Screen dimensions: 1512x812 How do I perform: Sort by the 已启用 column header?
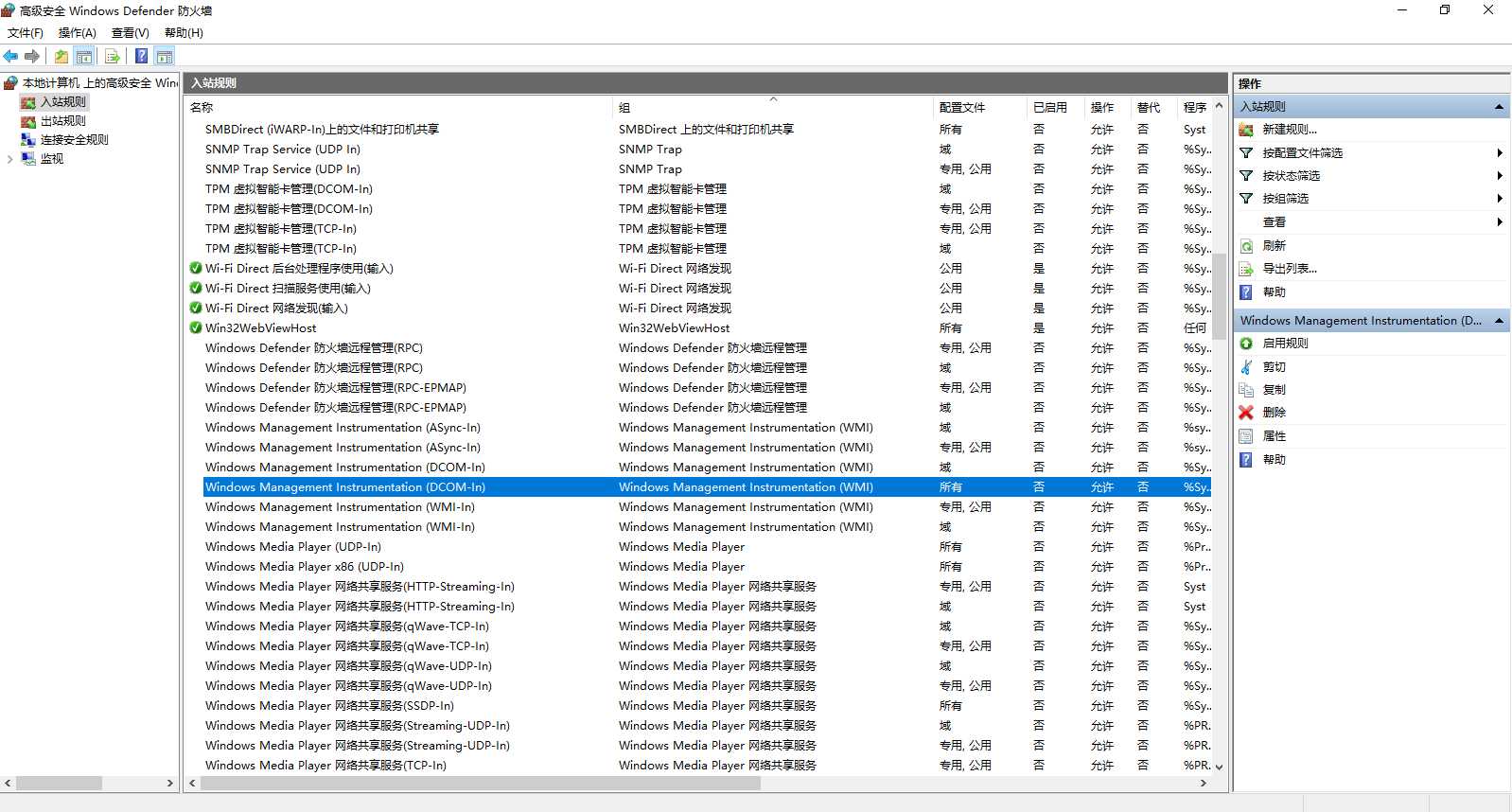click(x=1055, y=108)
